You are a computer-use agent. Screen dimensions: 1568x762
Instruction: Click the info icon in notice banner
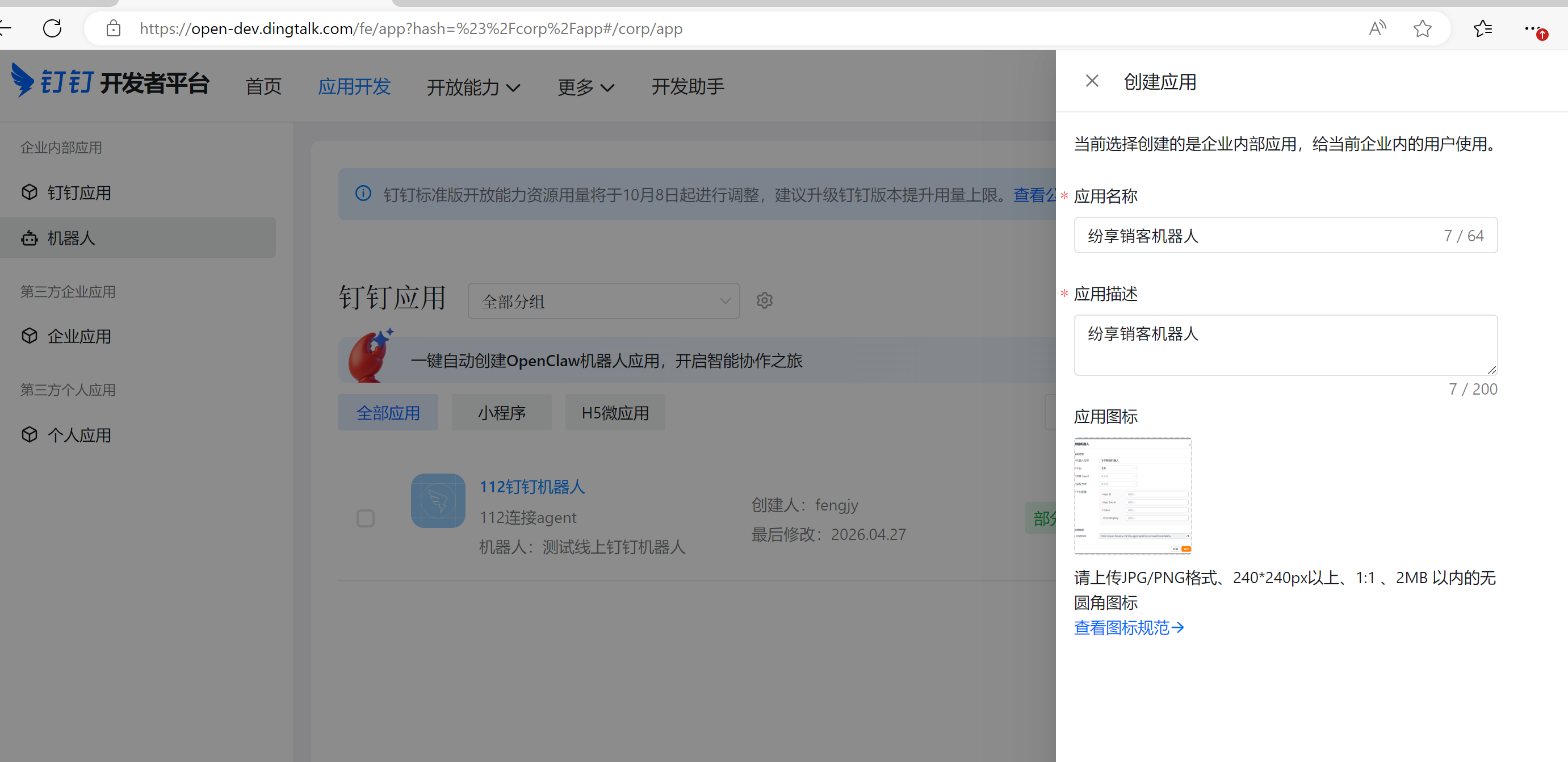pyautogui.click(x=363, y=194)
